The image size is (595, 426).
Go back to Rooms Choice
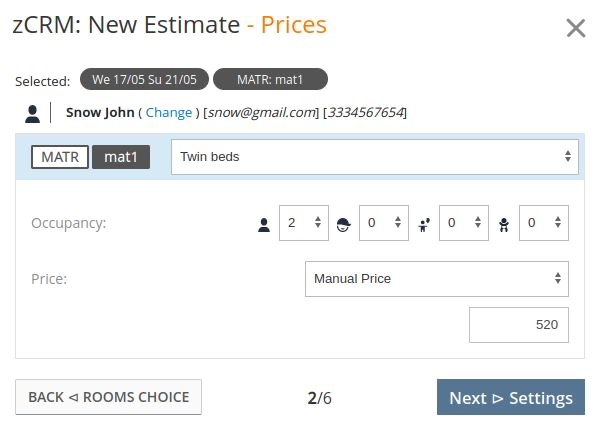point(109,397)
